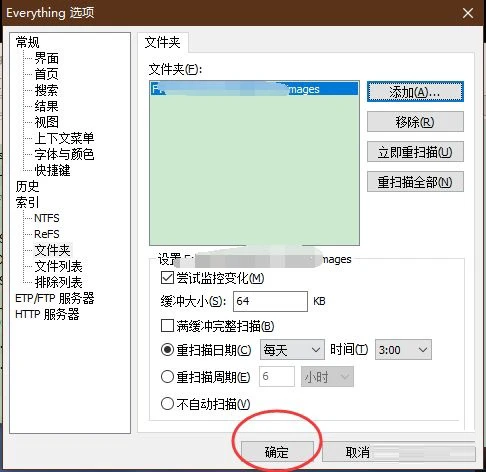Open the 界面 settings page
This screenshot has width=486, height=472.
click(x=46, y=58)
